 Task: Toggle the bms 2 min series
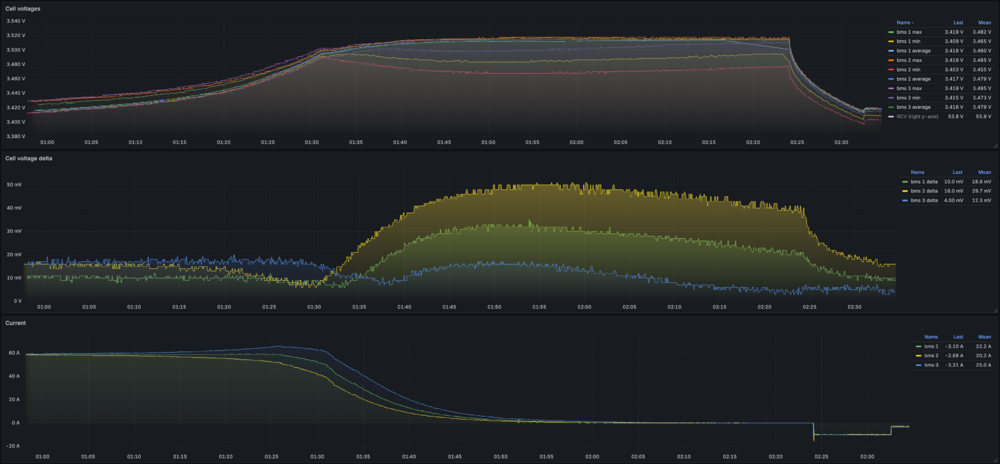tap(909, 69)
